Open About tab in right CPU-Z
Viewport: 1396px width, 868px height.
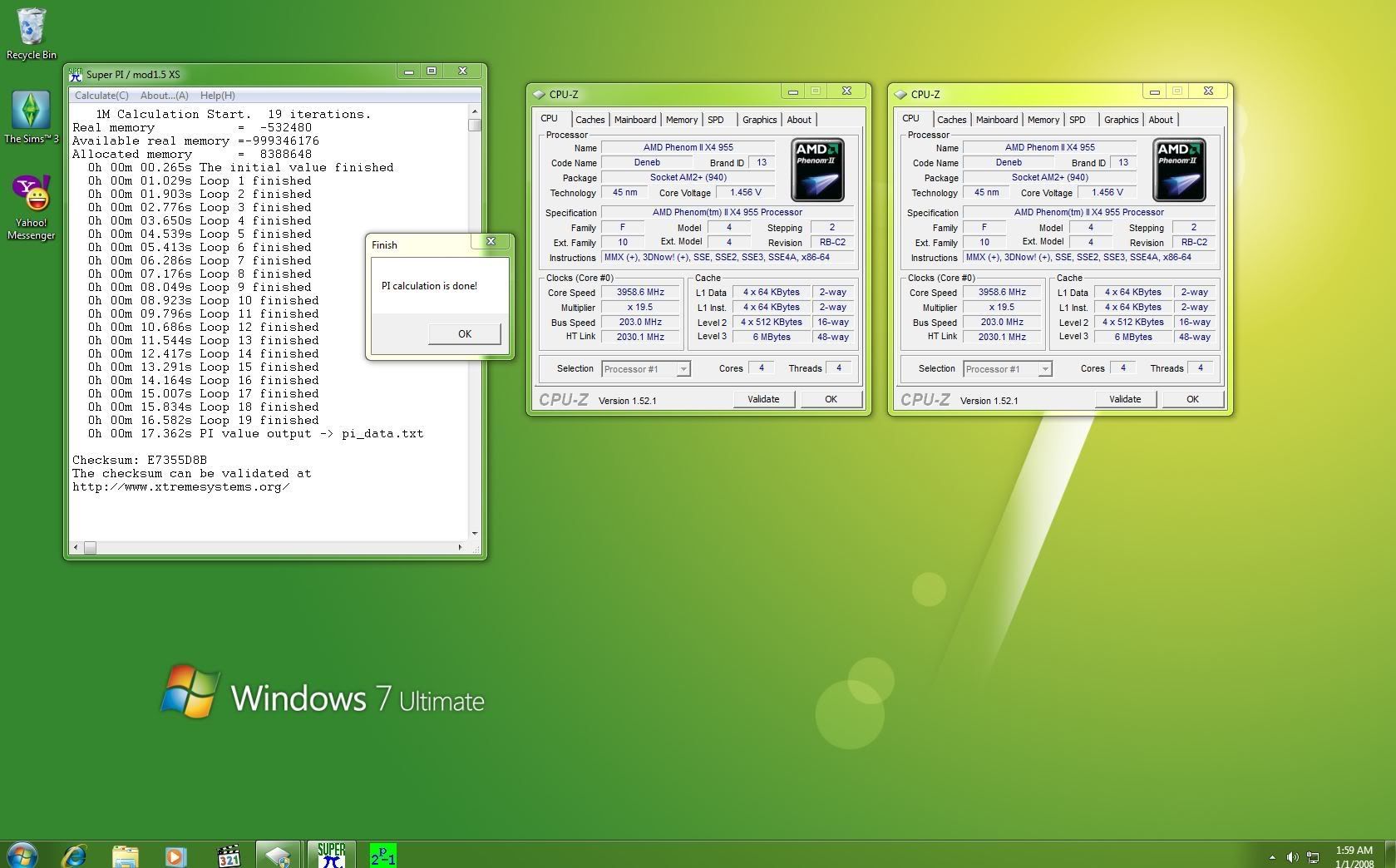(1161, 120)
